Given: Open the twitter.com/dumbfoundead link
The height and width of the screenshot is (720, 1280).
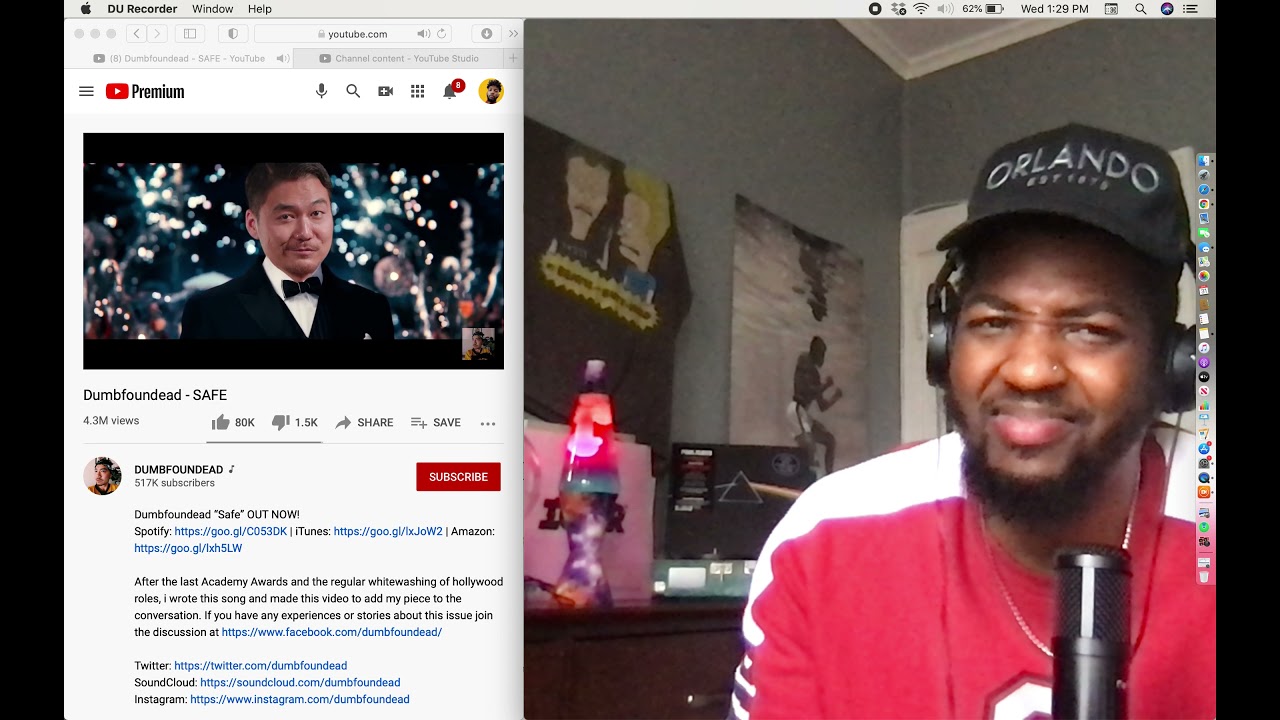Looking at the screenshot, I should [x=260, y=665].
